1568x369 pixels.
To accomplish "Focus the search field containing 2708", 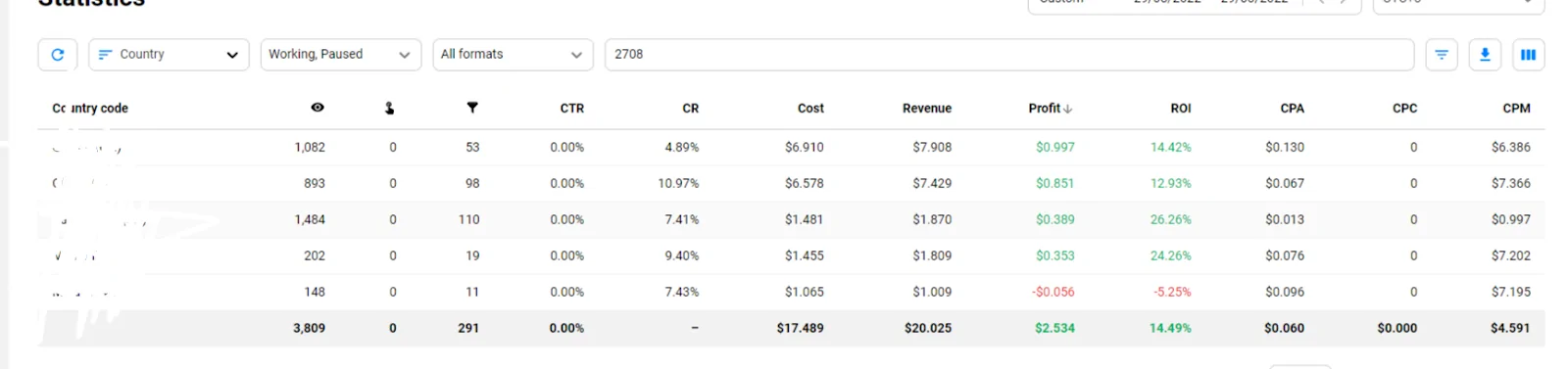I will pyautogui.click(x=1009, y=55).
